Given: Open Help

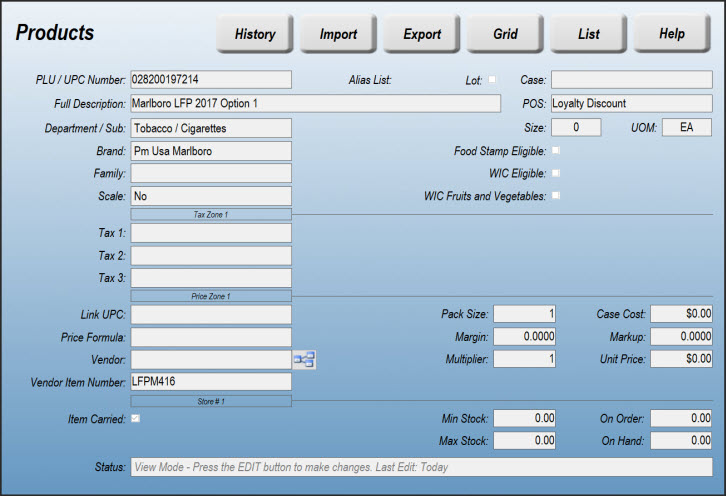Looking at the screenshot, I should coord(672,33).
